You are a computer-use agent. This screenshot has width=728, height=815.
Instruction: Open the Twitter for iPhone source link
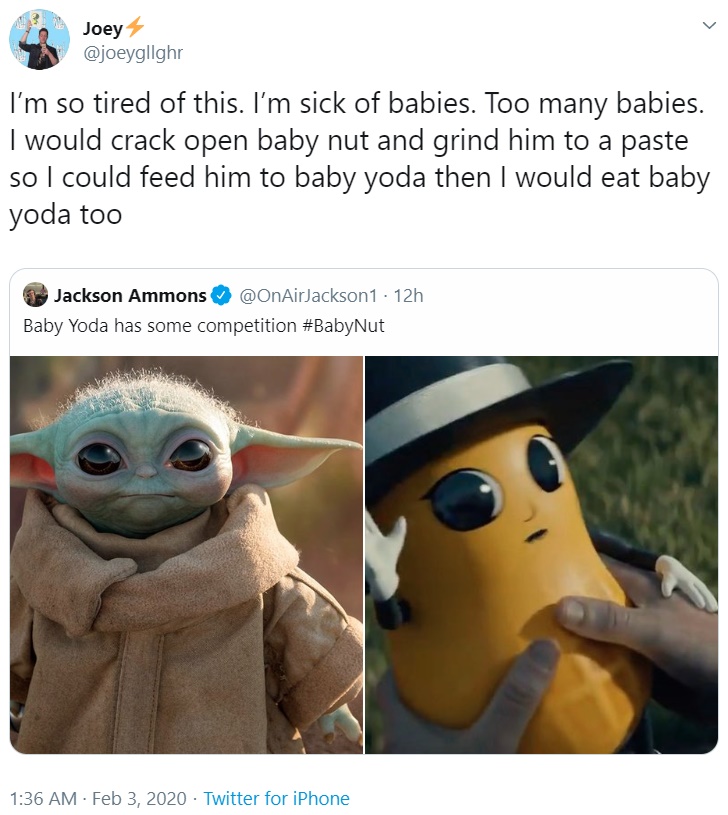point(276,798)
